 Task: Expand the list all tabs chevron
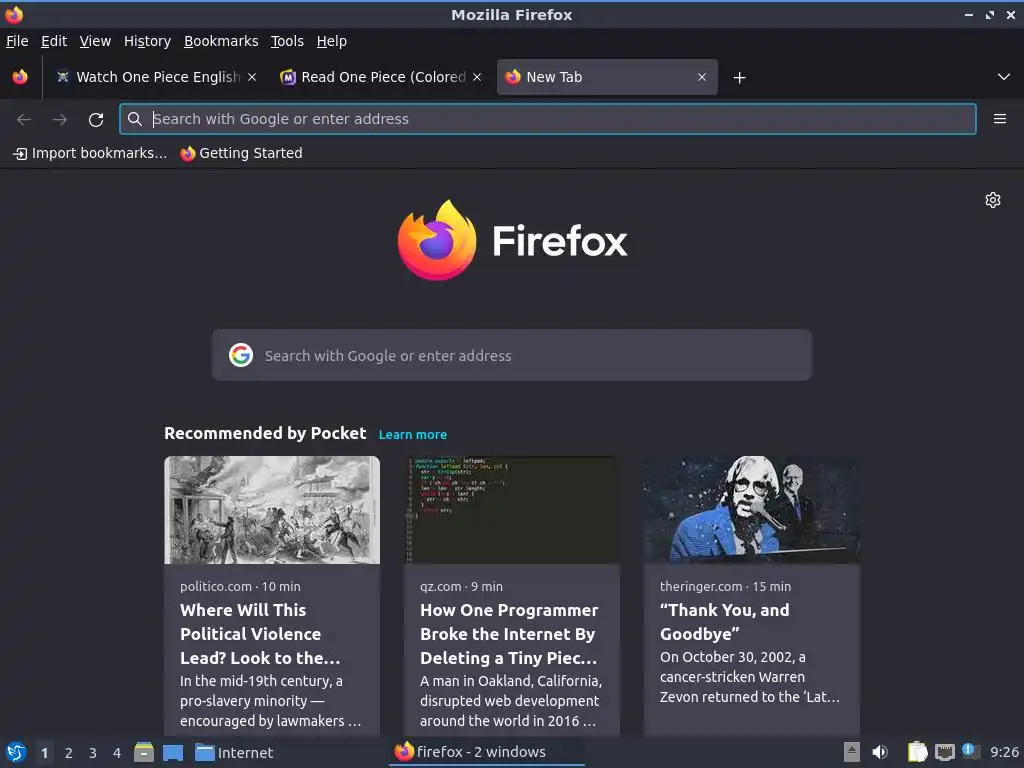pyautogui.click(x=1004, y=77)
